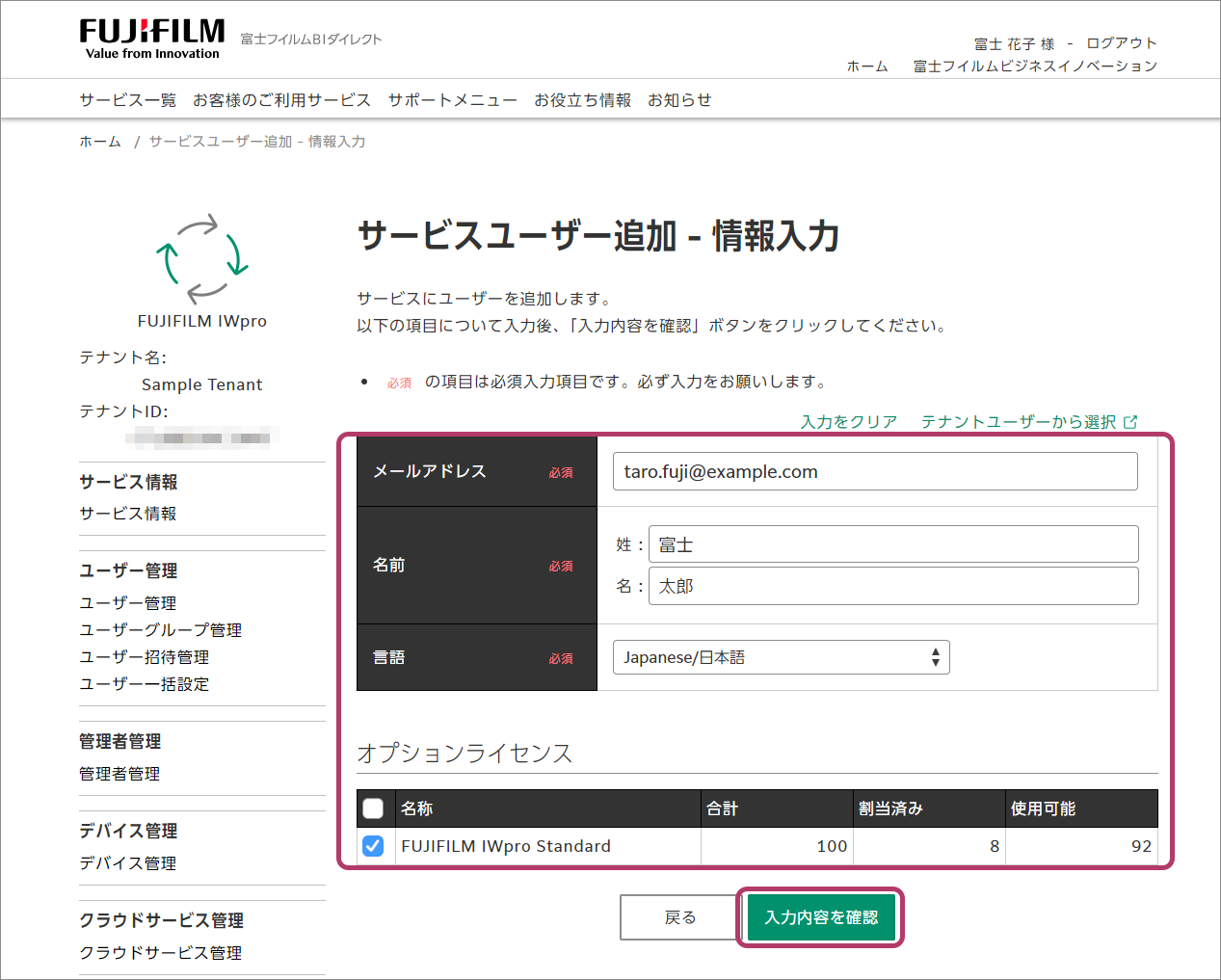Click the 富士 花子 様 user name

point(1015,43)
